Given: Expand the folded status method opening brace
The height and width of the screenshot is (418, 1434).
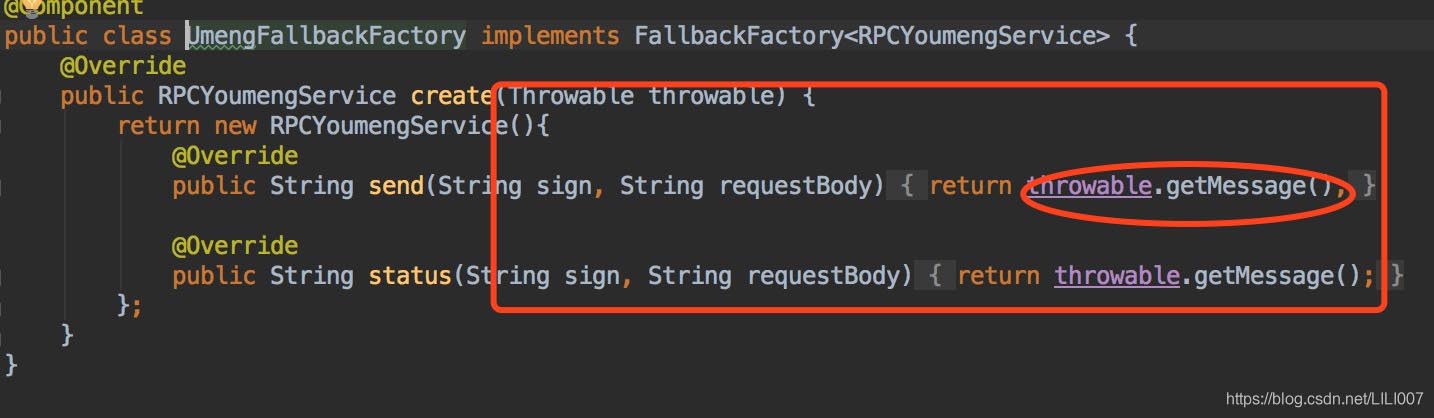Looking at the screenshot, I should coord(935,276).
